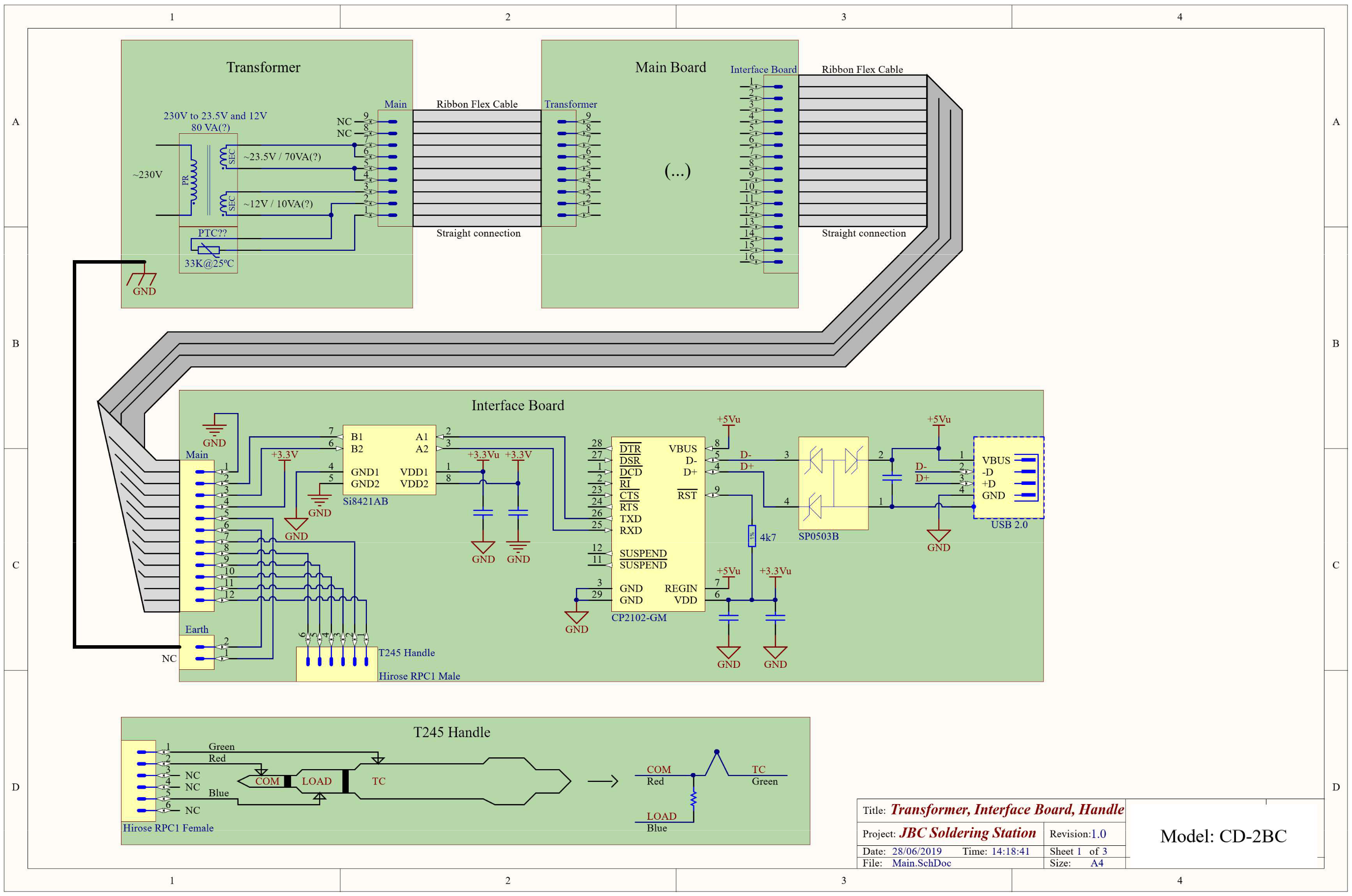Image resolution: width=1352 pixels, height=896 pixels.
Task: Click the 'Green' wire label at pin 1
Action: point(222,747)
